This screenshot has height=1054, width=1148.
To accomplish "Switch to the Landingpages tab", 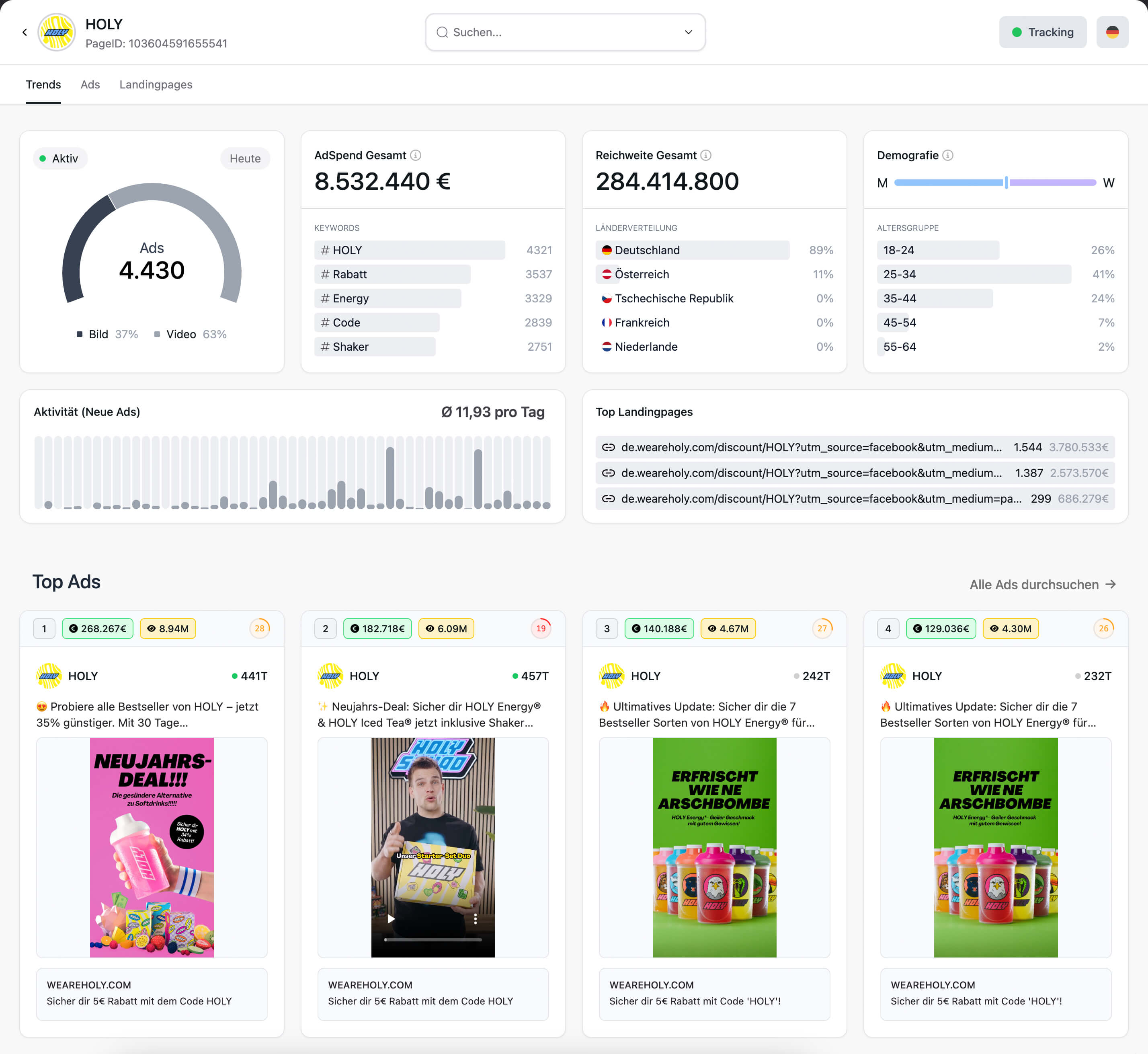I will (156, 84).
